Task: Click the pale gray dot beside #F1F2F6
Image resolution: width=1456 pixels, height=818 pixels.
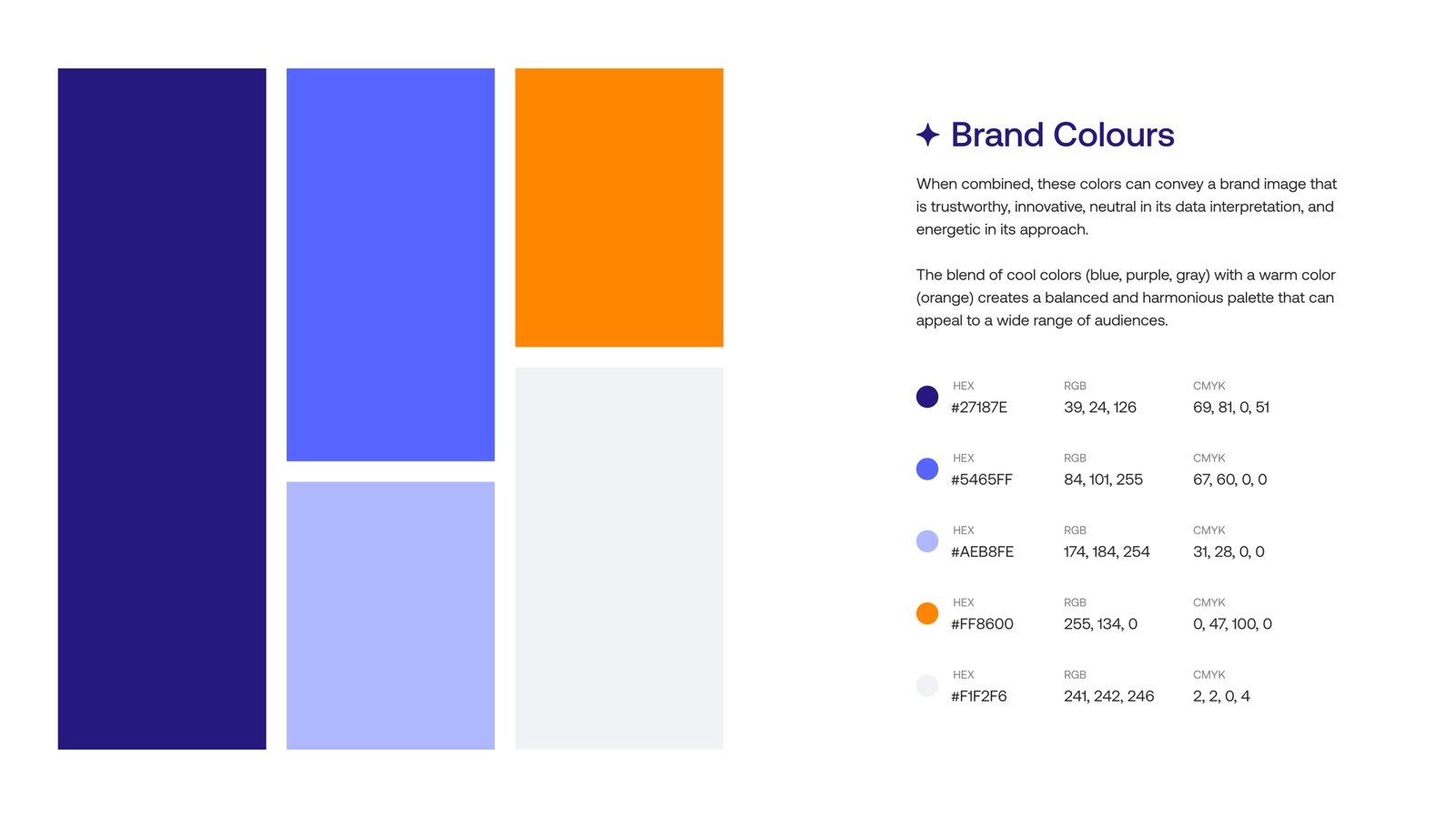Action: pyautogui.click(x=926, y=685)
